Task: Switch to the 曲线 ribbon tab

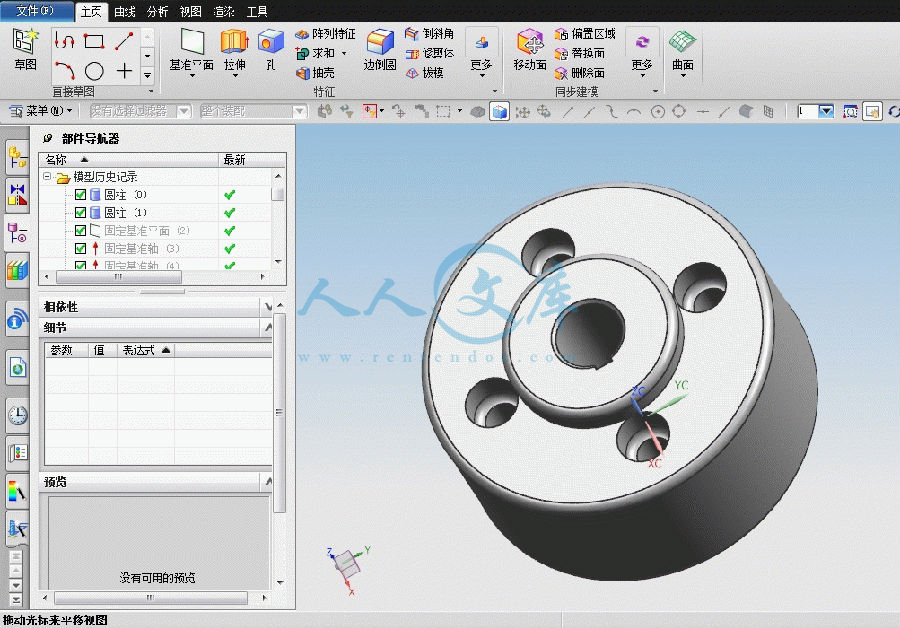Action: pos(125,11)
